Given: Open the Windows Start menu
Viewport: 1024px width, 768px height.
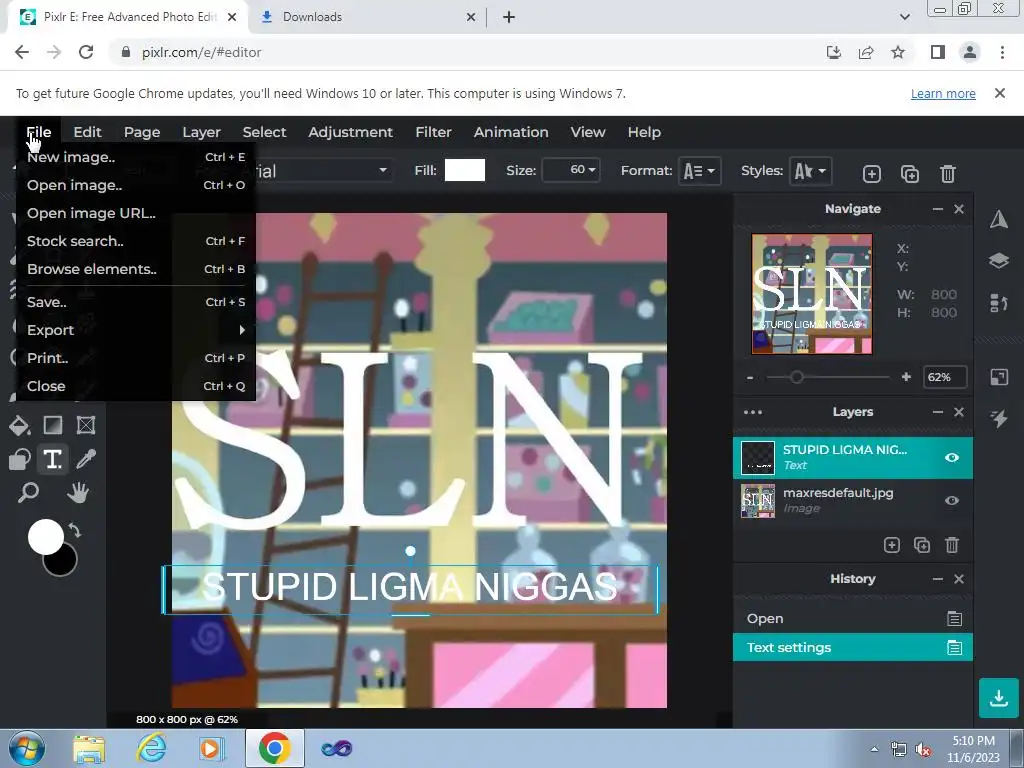Looking at the screenshot, I should (26, 748).
